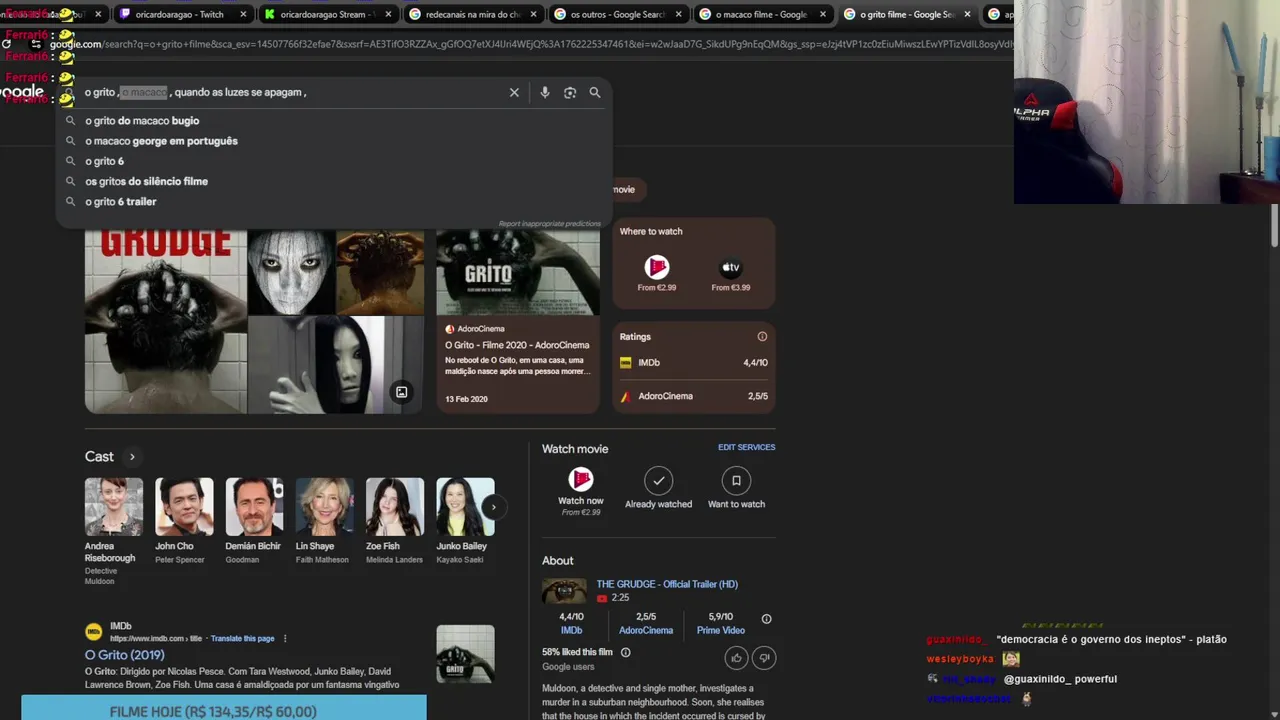Open Apple TV option from €3.99
This screenshot has width=1280, height=720.
(731, 273)
